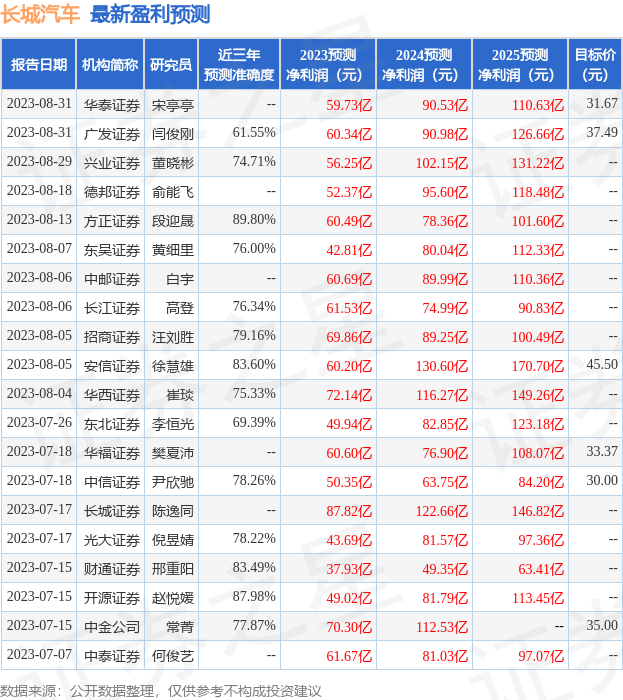Click researcher name 白宇
Screen dimensions: 623x700
pos(180,279)
